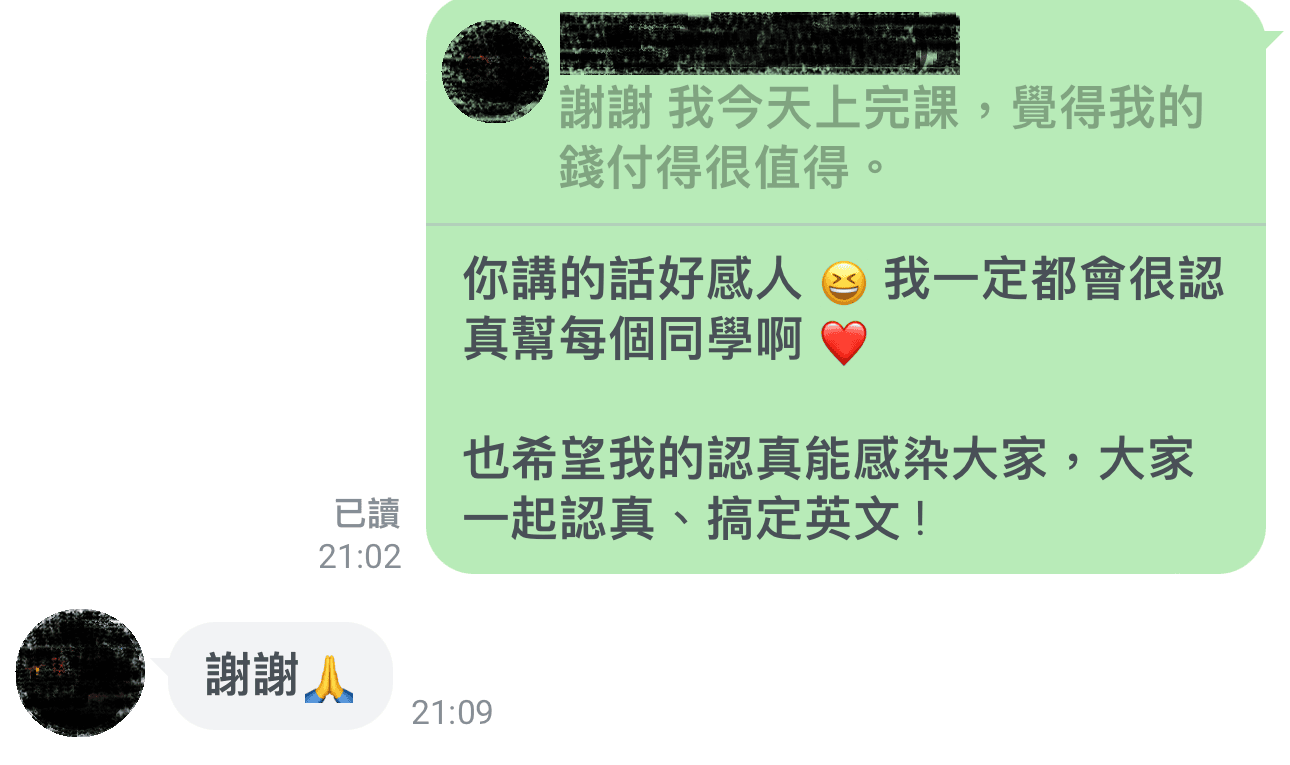This screenshot has height=765, width=1290.
Task: Click the red heart emoji
Action: (x=843, y=343)
